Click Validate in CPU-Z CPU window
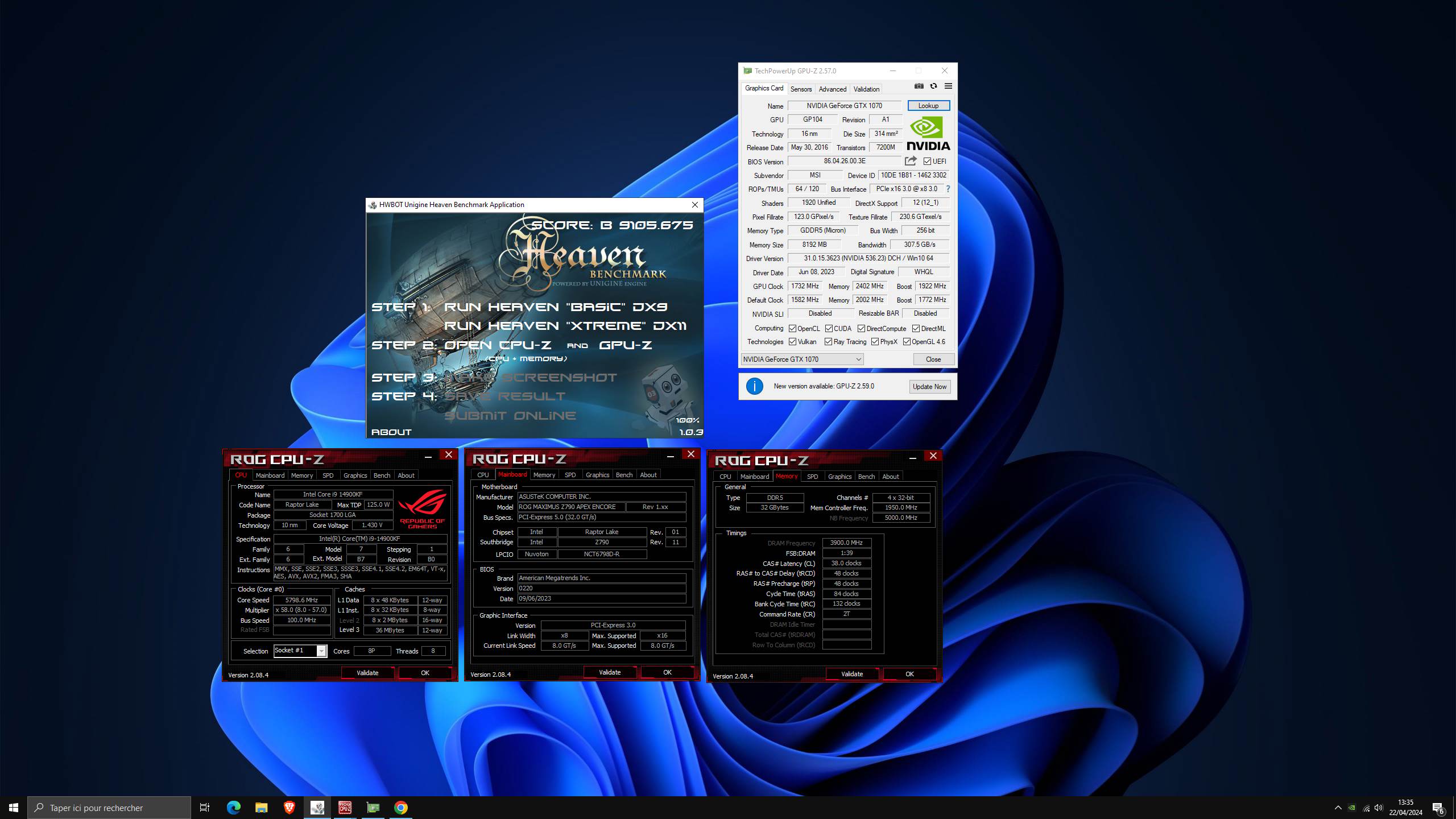1456x819 pixels. (x=367, y=673)
